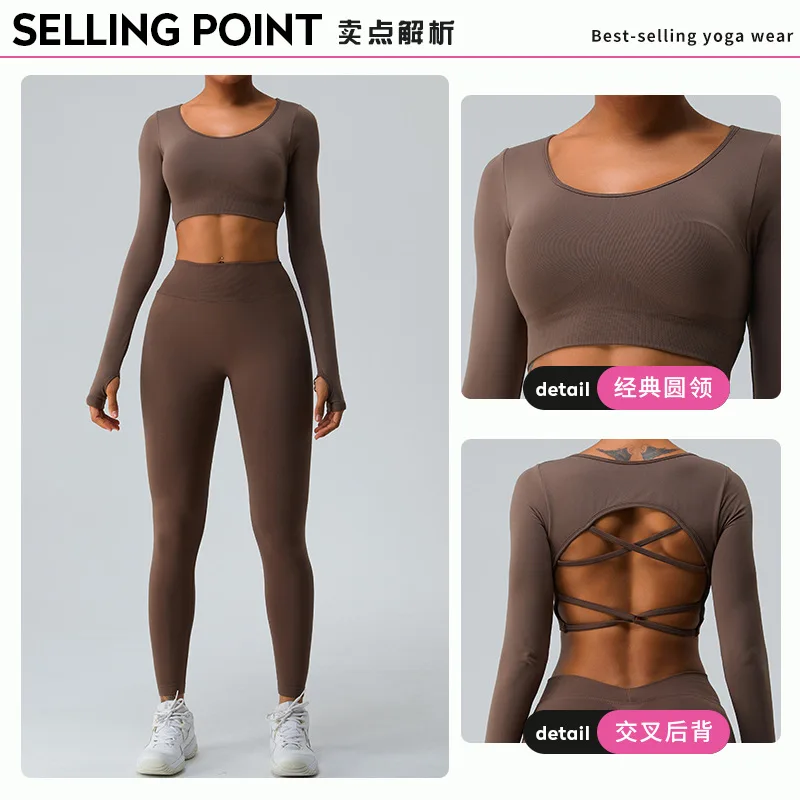The width and height of the screenshot is (800, 800).
Task: Open the cross back detail photo
Action: tap(621, 590)
